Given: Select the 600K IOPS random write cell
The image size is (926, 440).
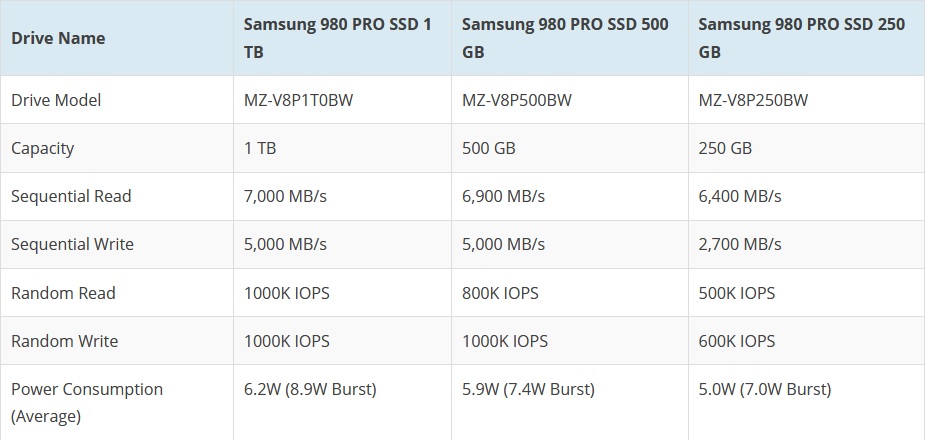Looking at the screenshot, I should click(737, 341).
